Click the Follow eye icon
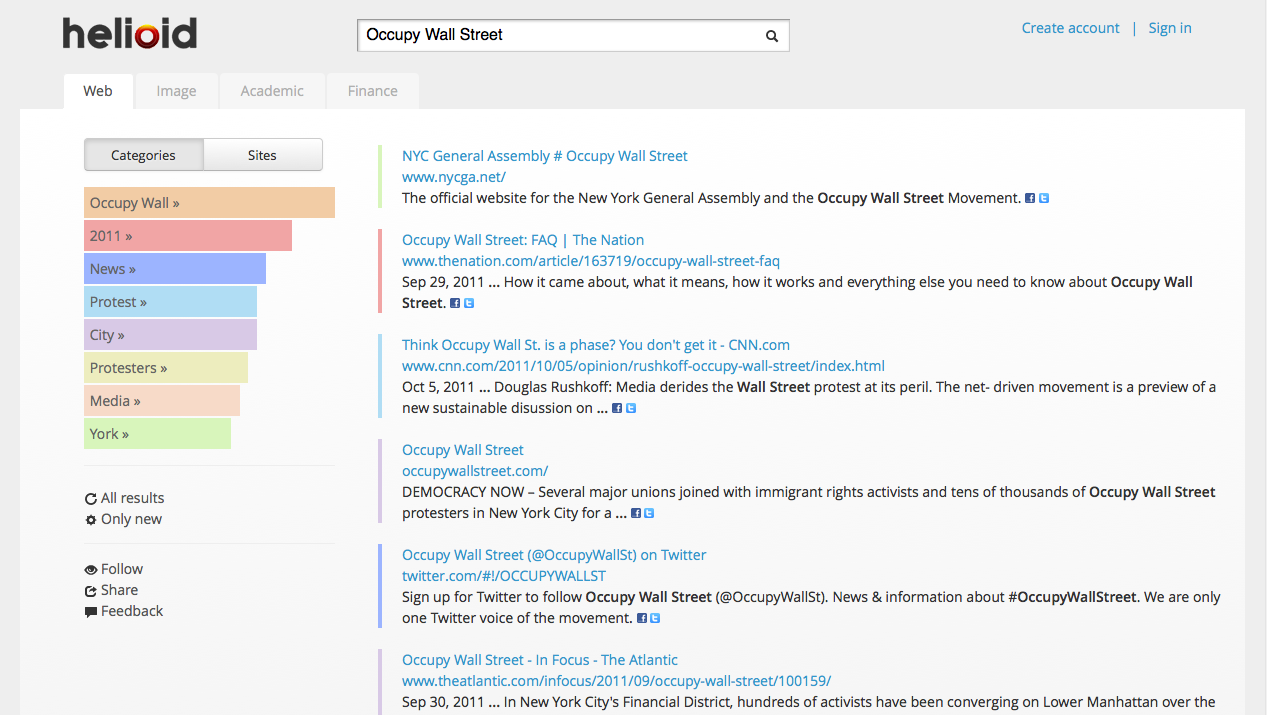The width and height of the screenshot is (1267, 715). point(91,570)
